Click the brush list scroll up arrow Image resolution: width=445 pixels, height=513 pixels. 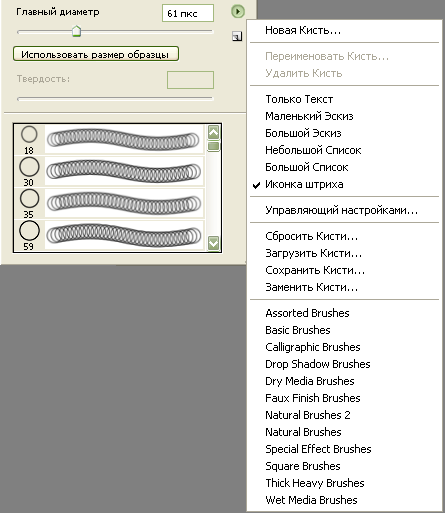pyautogui.click(x=213, y=133)
